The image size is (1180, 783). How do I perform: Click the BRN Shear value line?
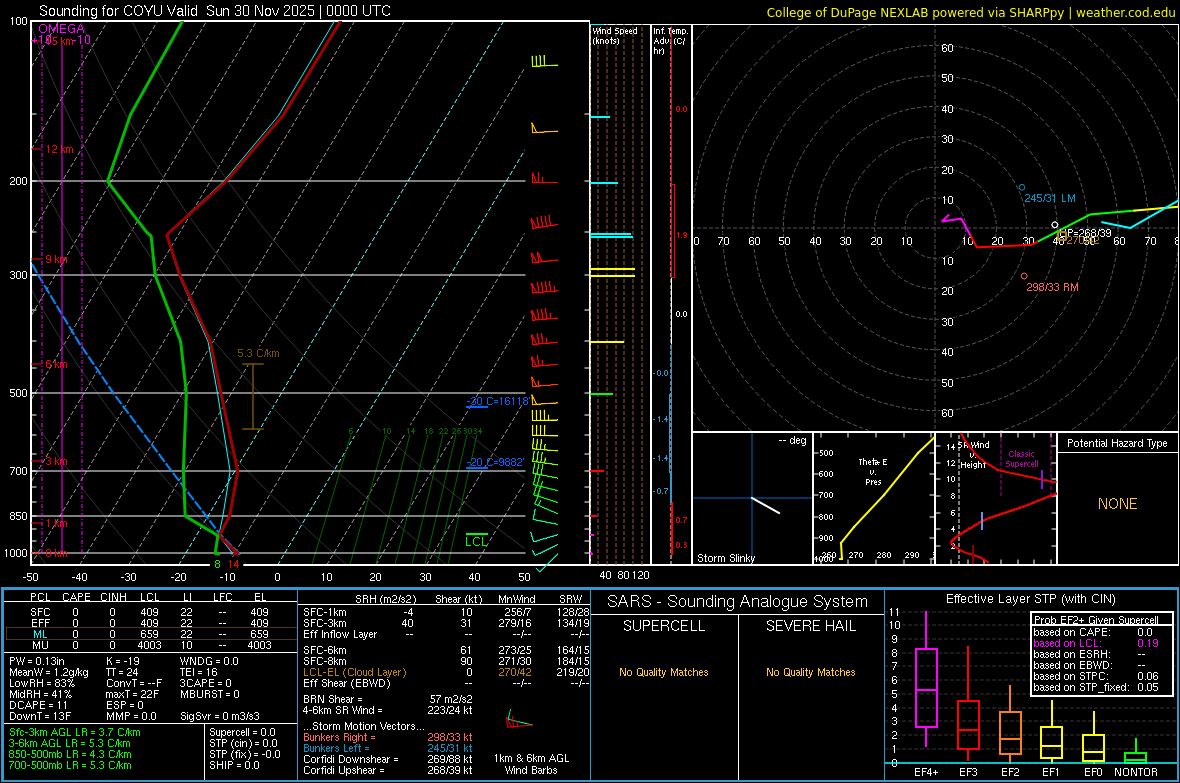coord(388,699)
